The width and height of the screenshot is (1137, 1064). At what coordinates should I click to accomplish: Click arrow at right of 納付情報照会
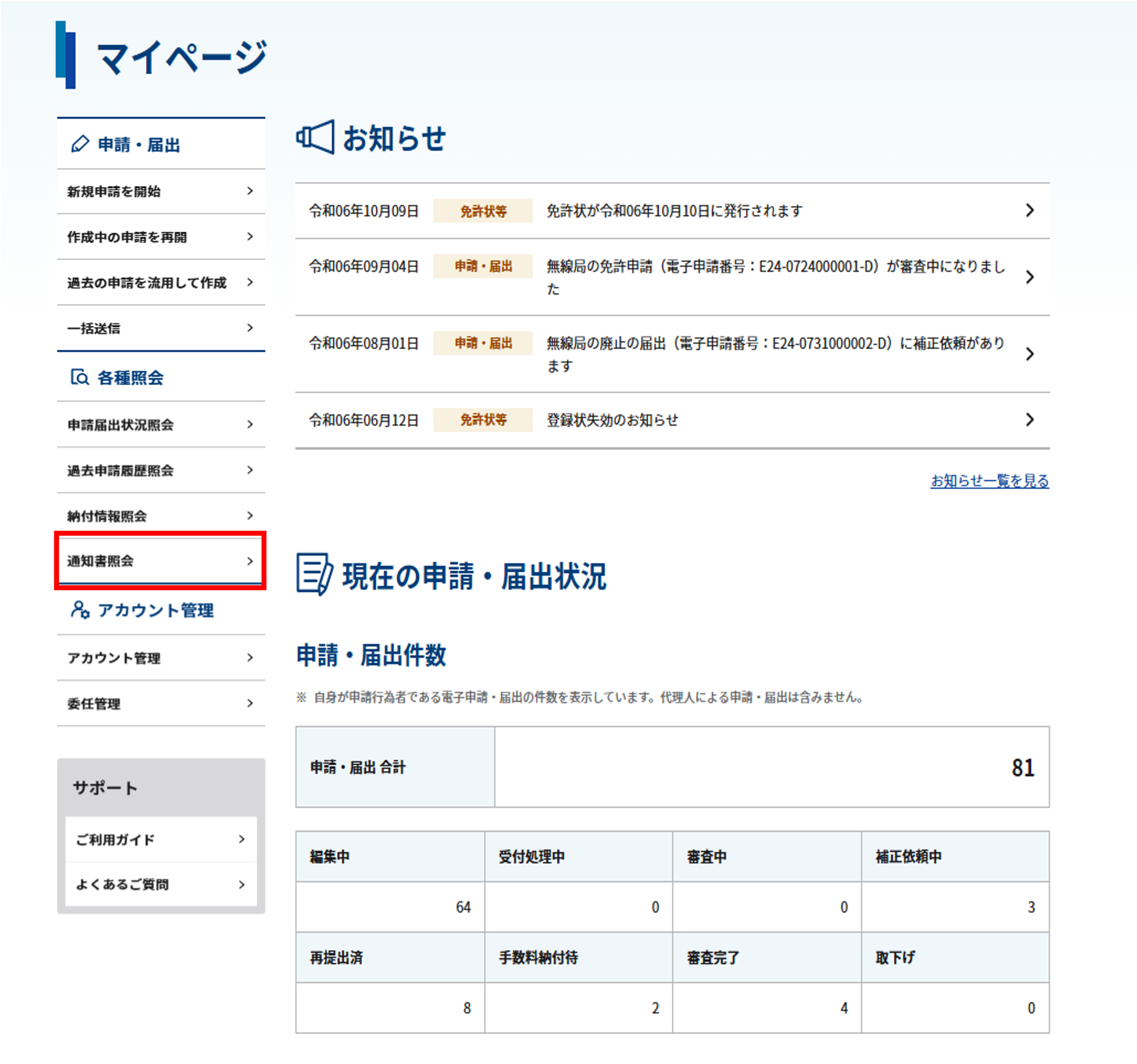click(250, 515)
